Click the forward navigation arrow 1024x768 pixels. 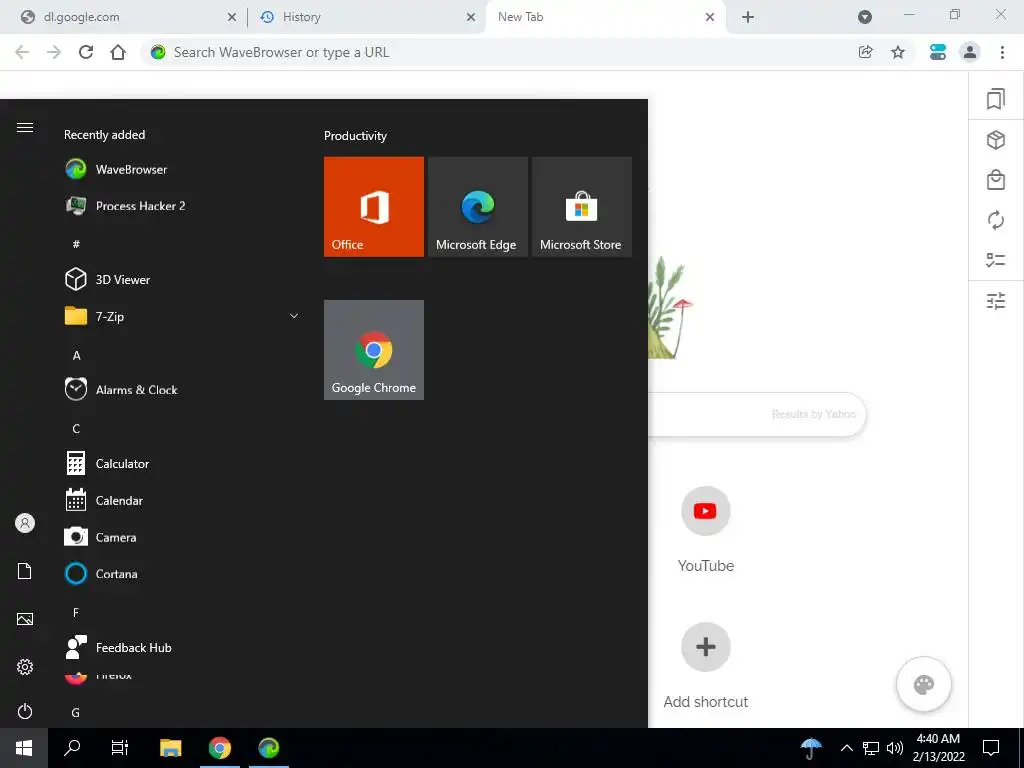(x=54, y=52)
